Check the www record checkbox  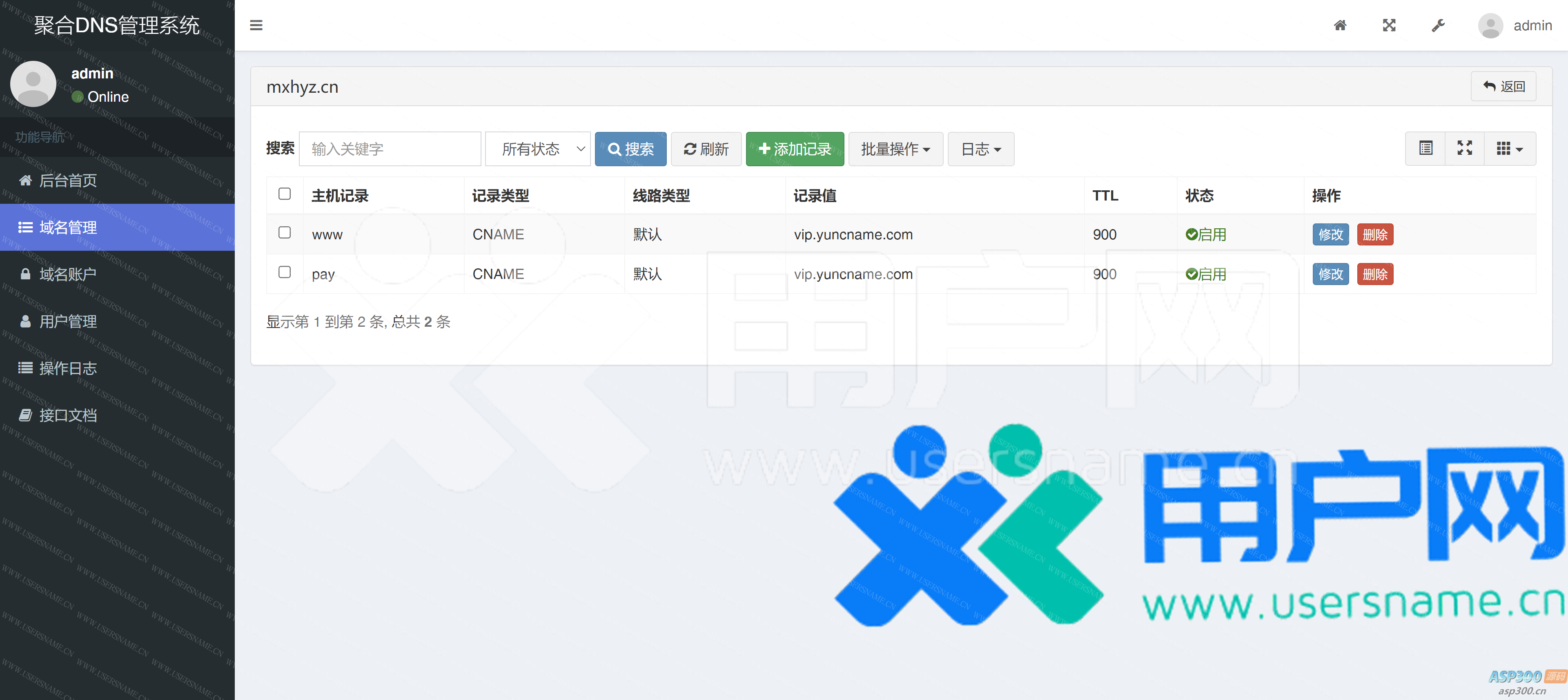tap(284, 232)
